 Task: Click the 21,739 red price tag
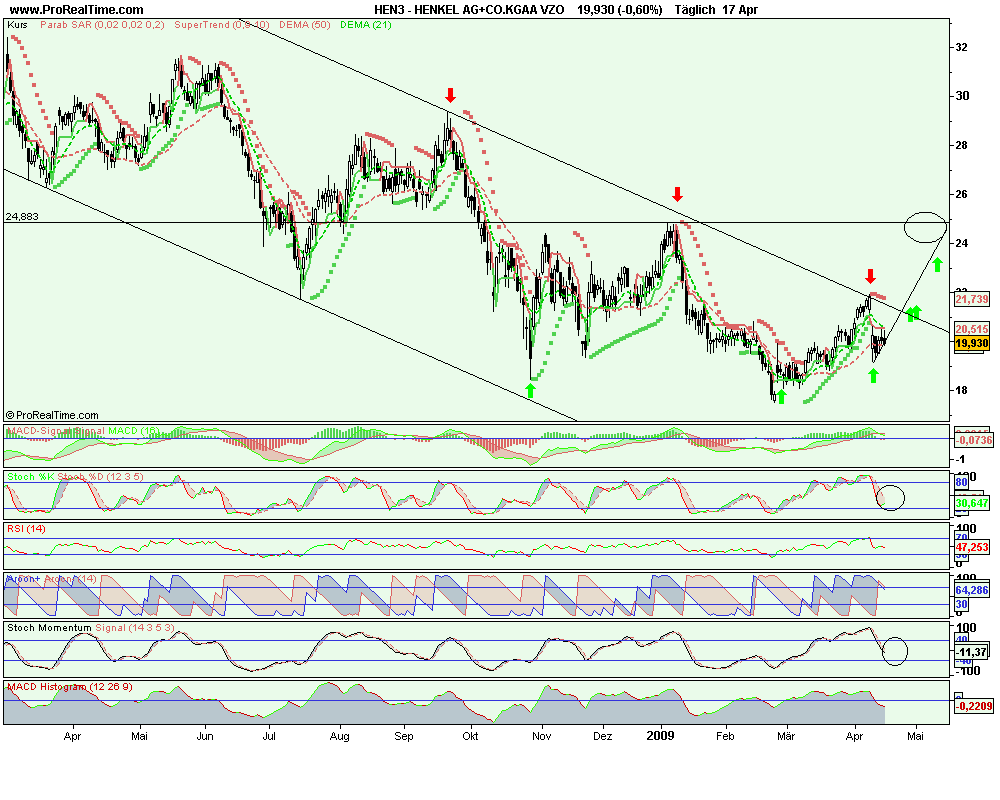tap(972, 299)
